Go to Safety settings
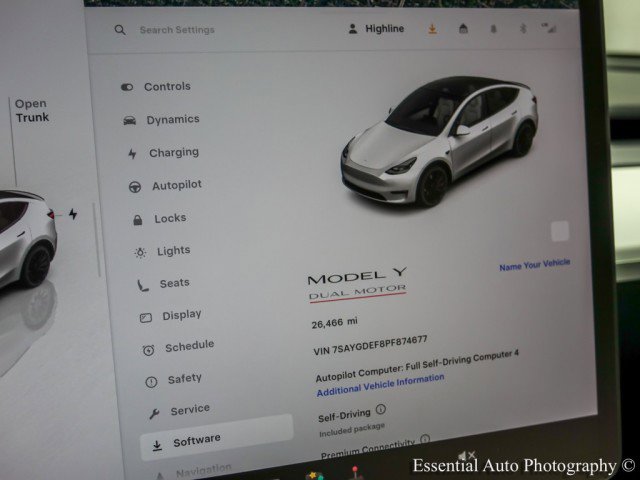This screenshot has width=640, height=480. (x=173, y=379)
